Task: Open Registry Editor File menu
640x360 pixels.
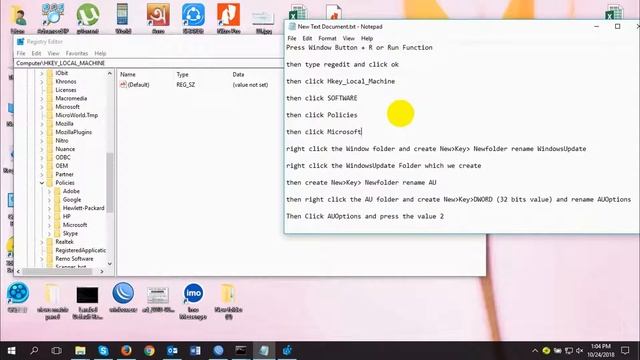Action: point(21,53)
